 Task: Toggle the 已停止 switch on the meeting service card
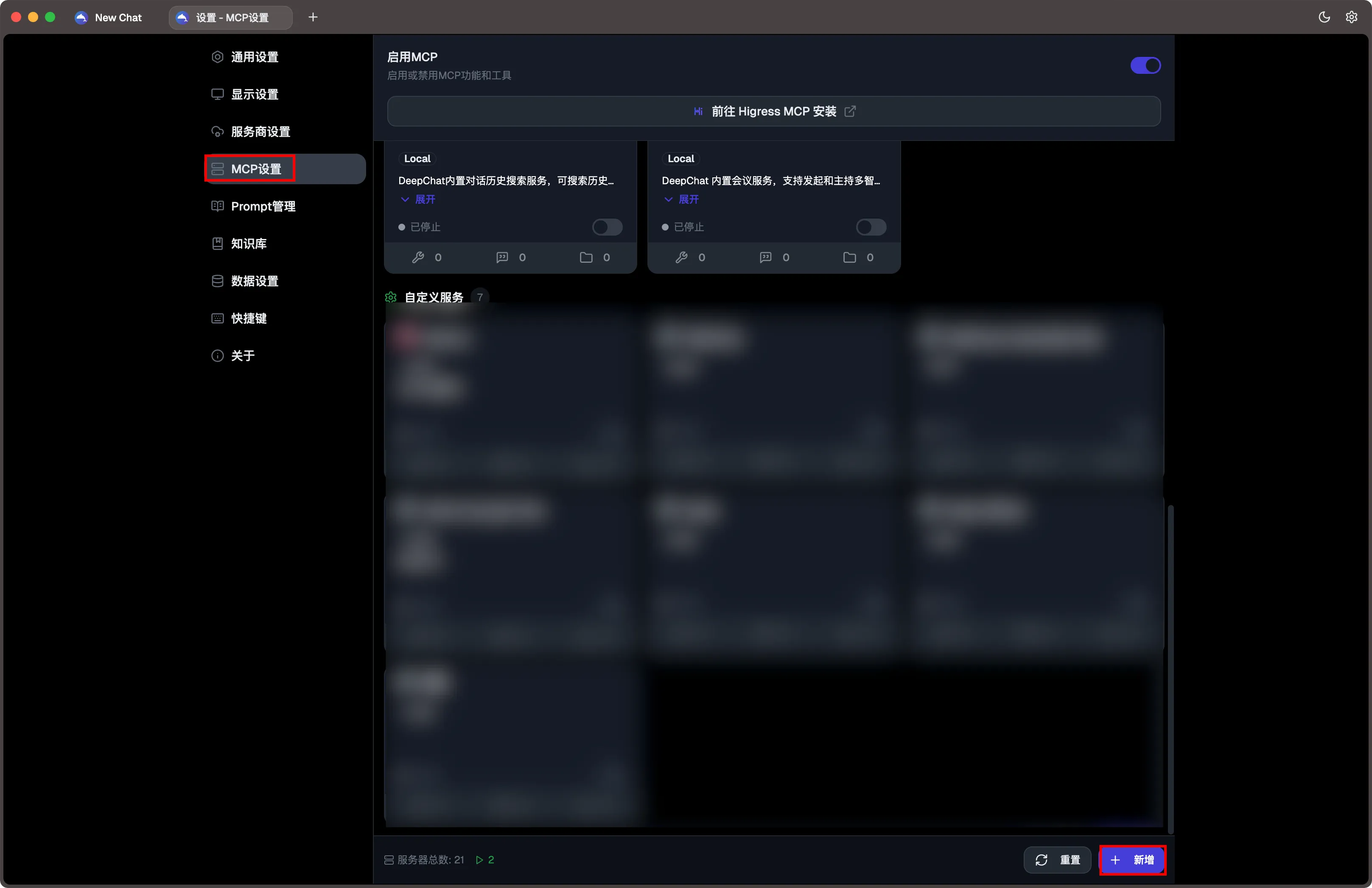[x=870, y=227]
